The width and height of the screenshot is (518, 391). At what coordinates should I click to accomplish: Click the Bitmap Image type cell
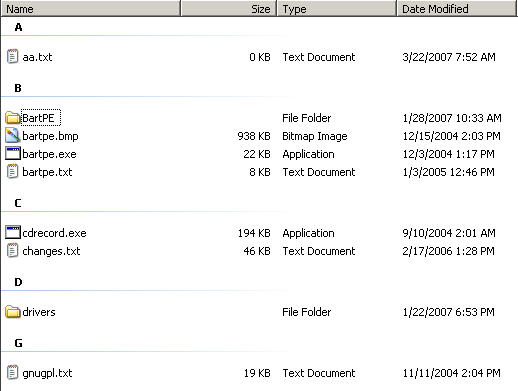(x=315, y=136)
